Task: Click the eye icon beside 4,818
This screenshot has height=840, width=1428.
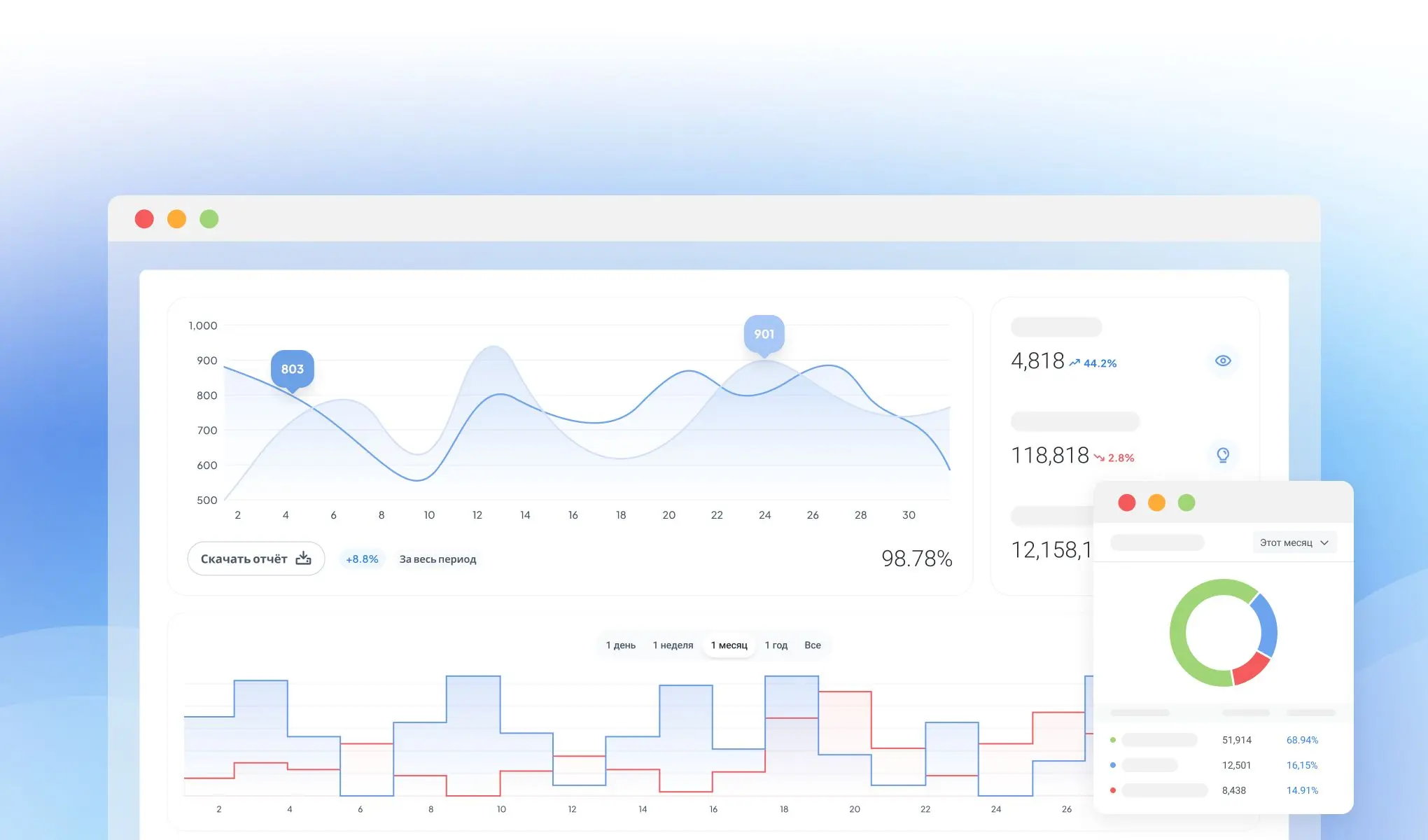Action: point(1223,360)
